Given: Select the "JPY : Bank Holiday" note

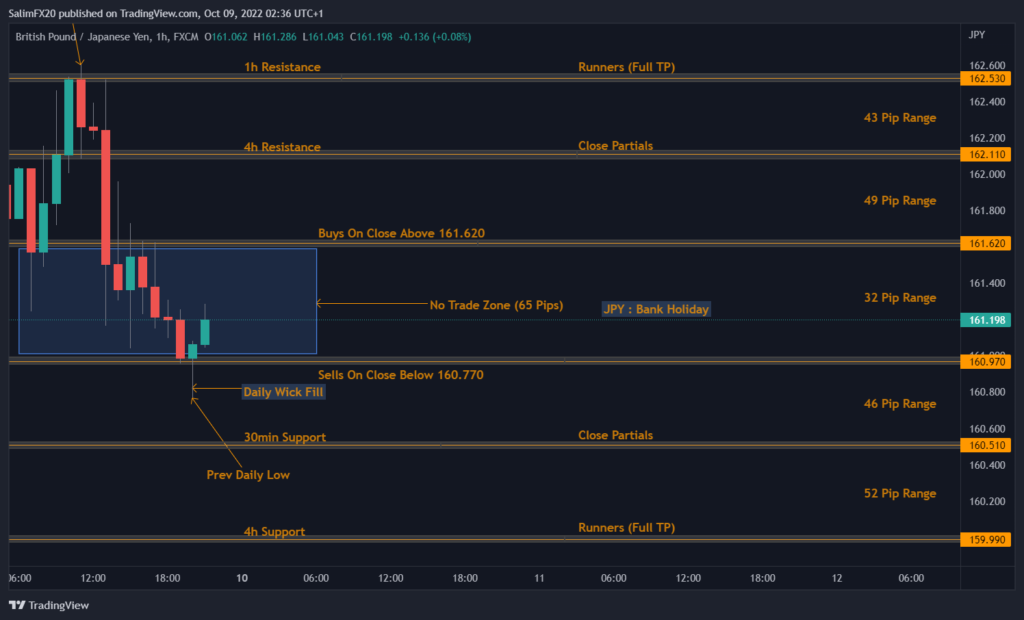Looking at the screenshot, I should pyautogui.click(x=656, y=309).
